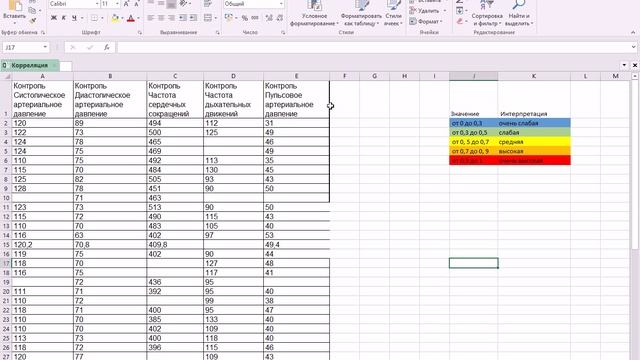The height and width of the screenshot is (360, 640).
Task: Select cell containing 120,2 in column A
Action: point(42,244)
